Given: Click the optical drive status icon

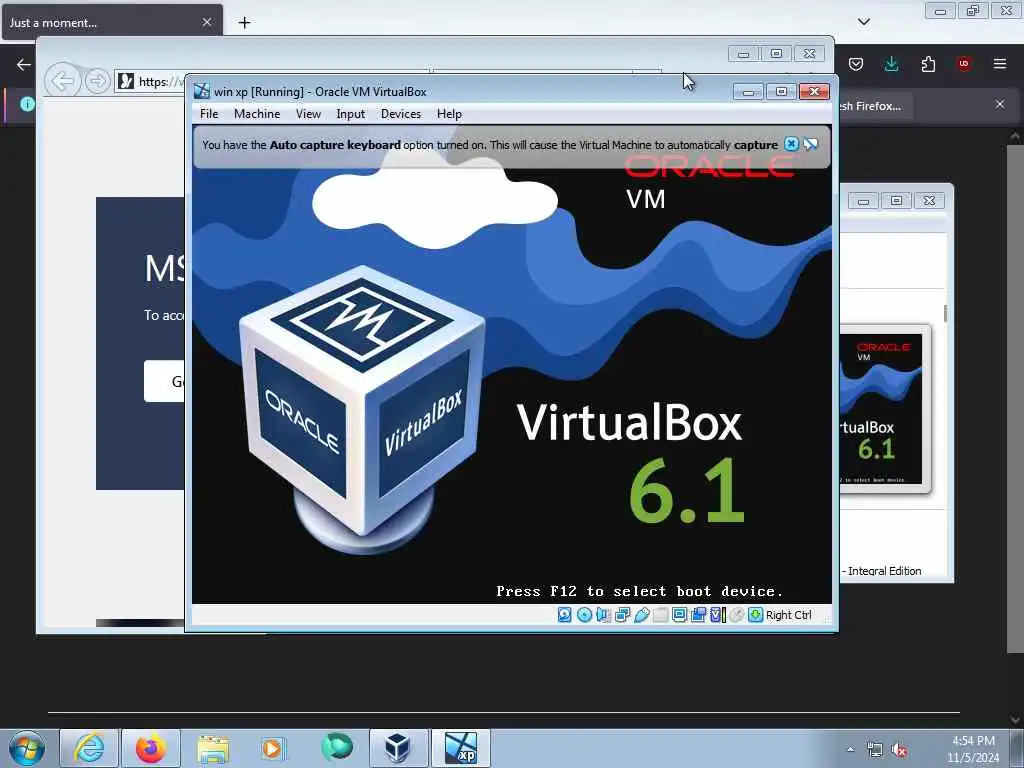Looking at the screenshot, I should [584, 615].
